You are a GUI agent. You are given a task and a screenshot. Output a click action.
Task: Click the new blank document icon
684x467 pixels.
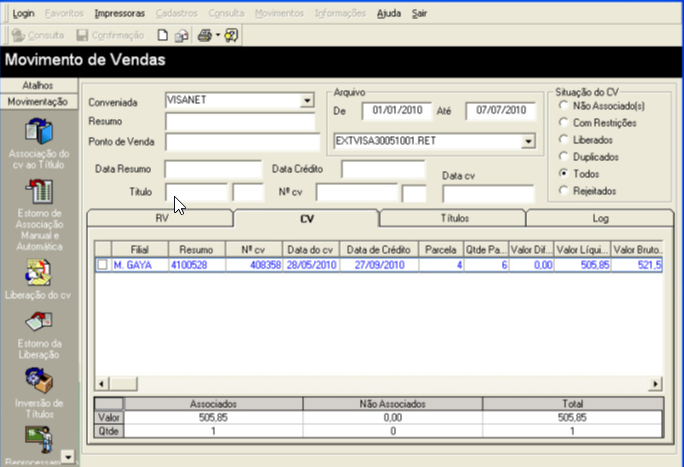click(162, 35)
